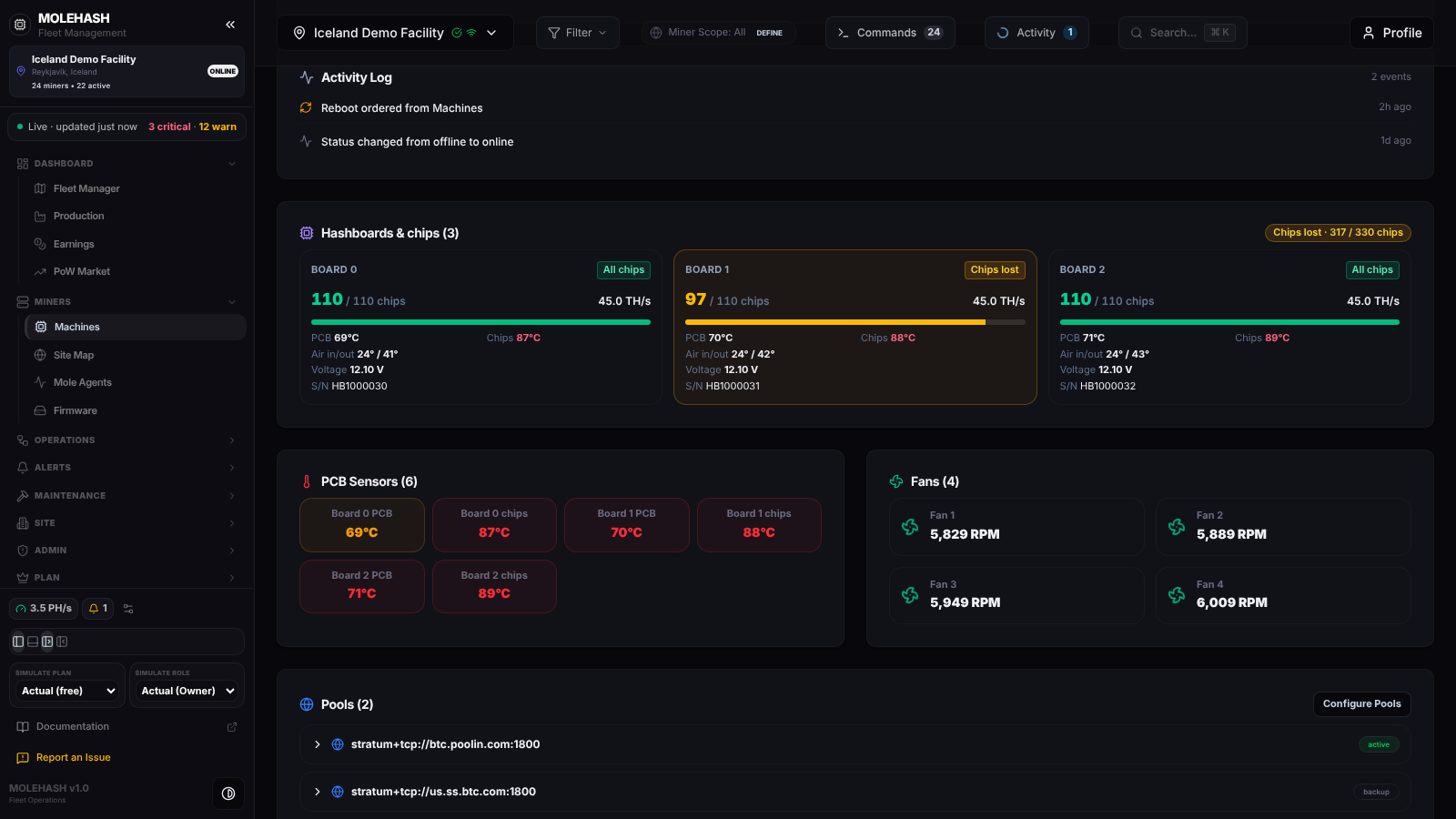Viewport: 1456px width, 819px height.
Task: Open the settings sliders icon beside the bell
Action: pos(128,609)
